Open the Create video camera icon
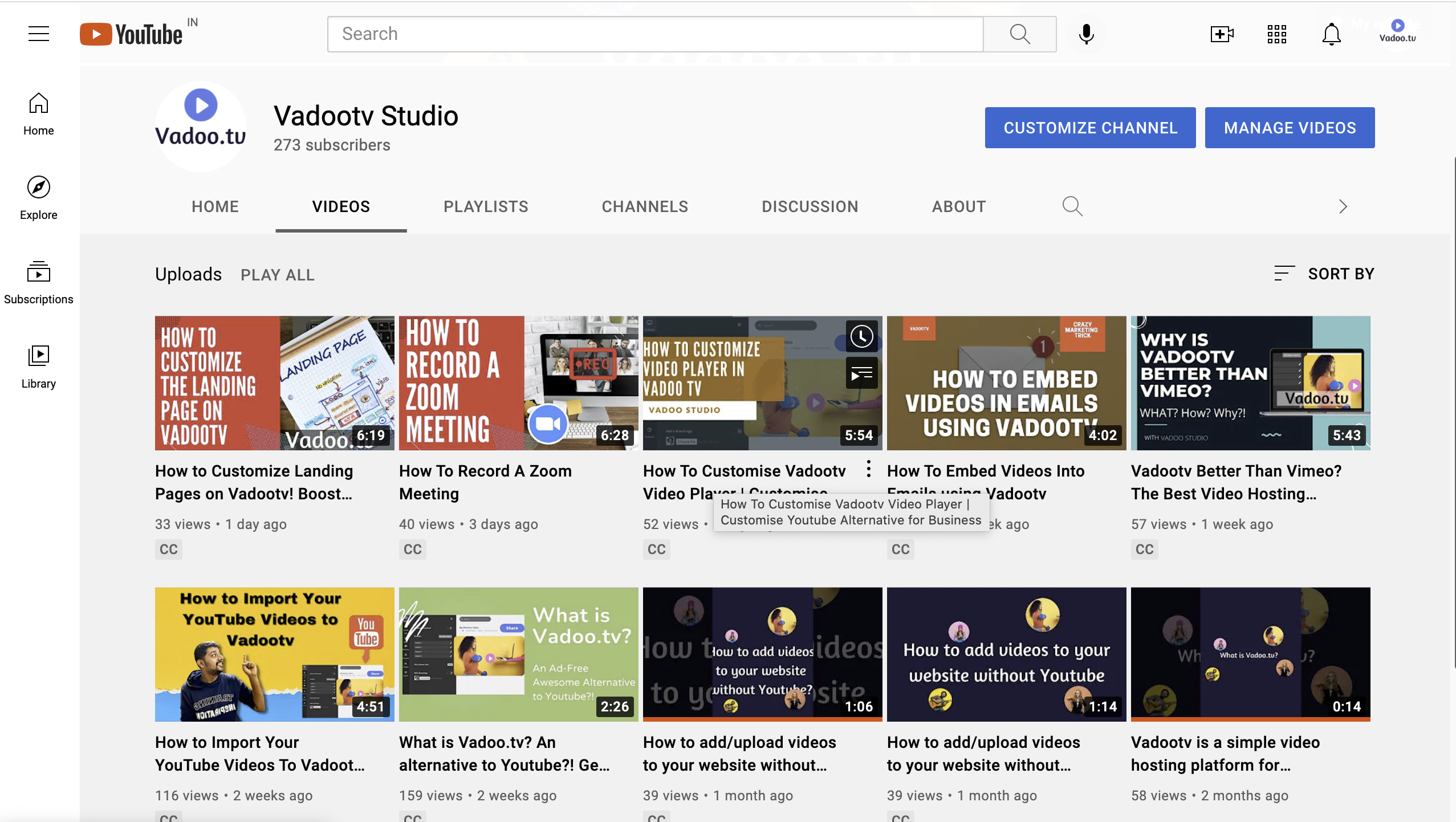 tap(1222, 34)
